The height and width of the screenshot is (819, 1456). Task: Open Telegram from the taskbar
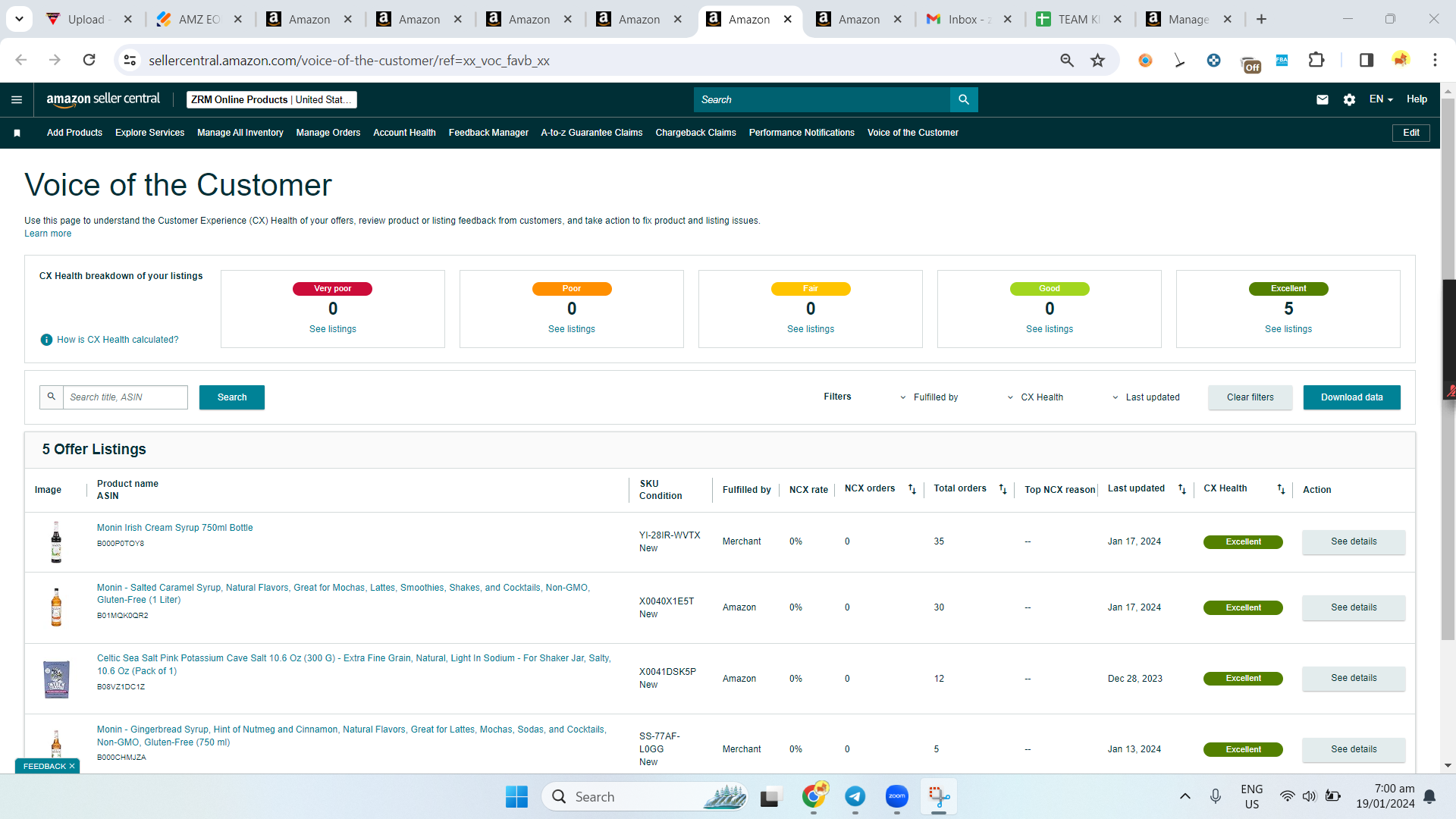point(855,796)
